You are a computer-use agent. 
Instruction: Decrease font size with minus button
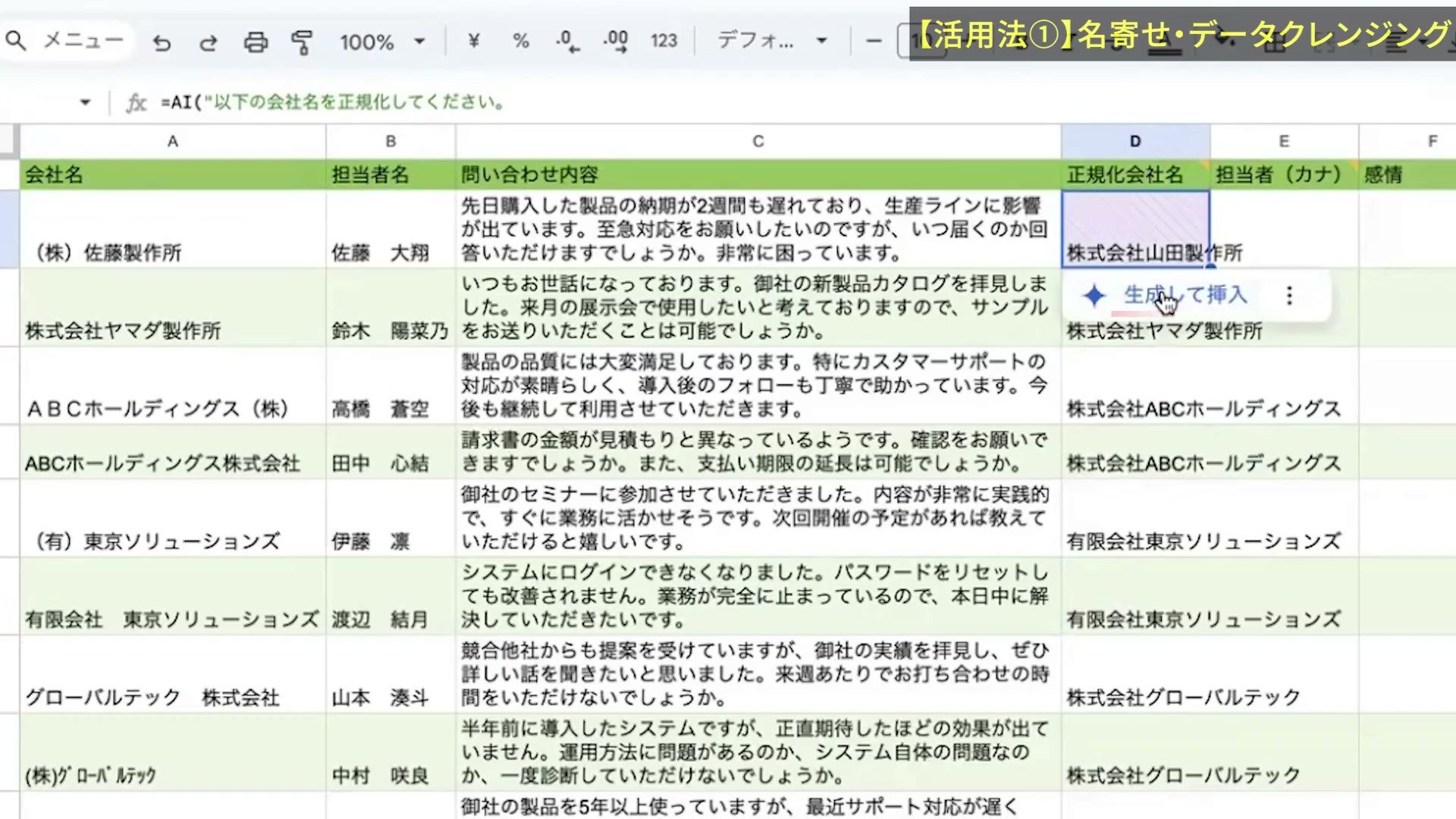tap(874, 40)
